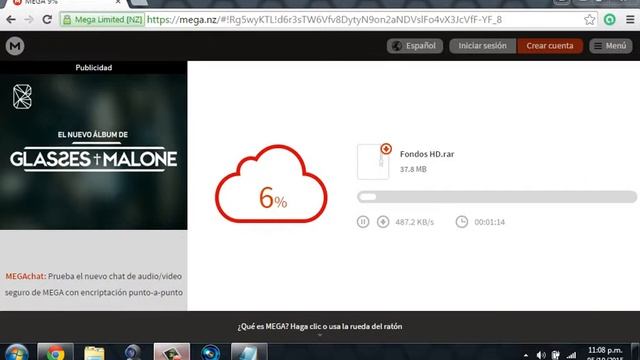Show hidden tray icons arrow
Screen dimensions: 640x360
pos(526,356)
